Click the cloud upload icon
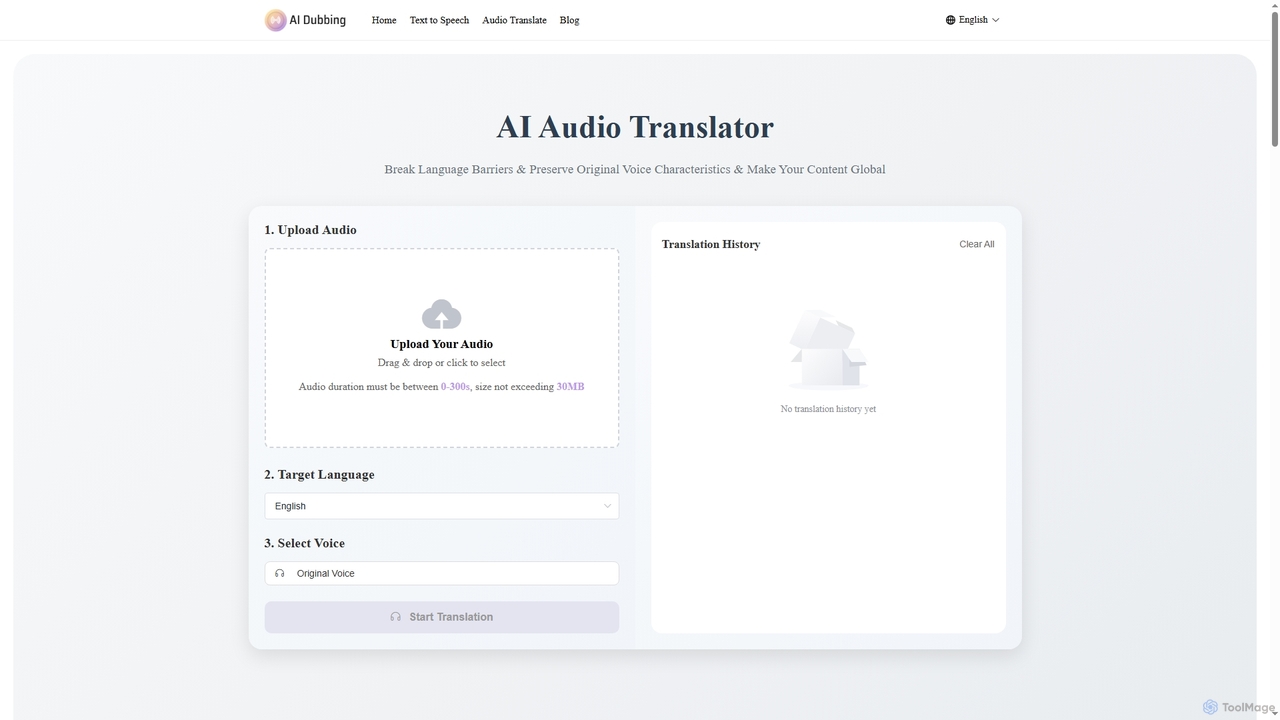This screenshot has width=1280, height=720. 441,314
